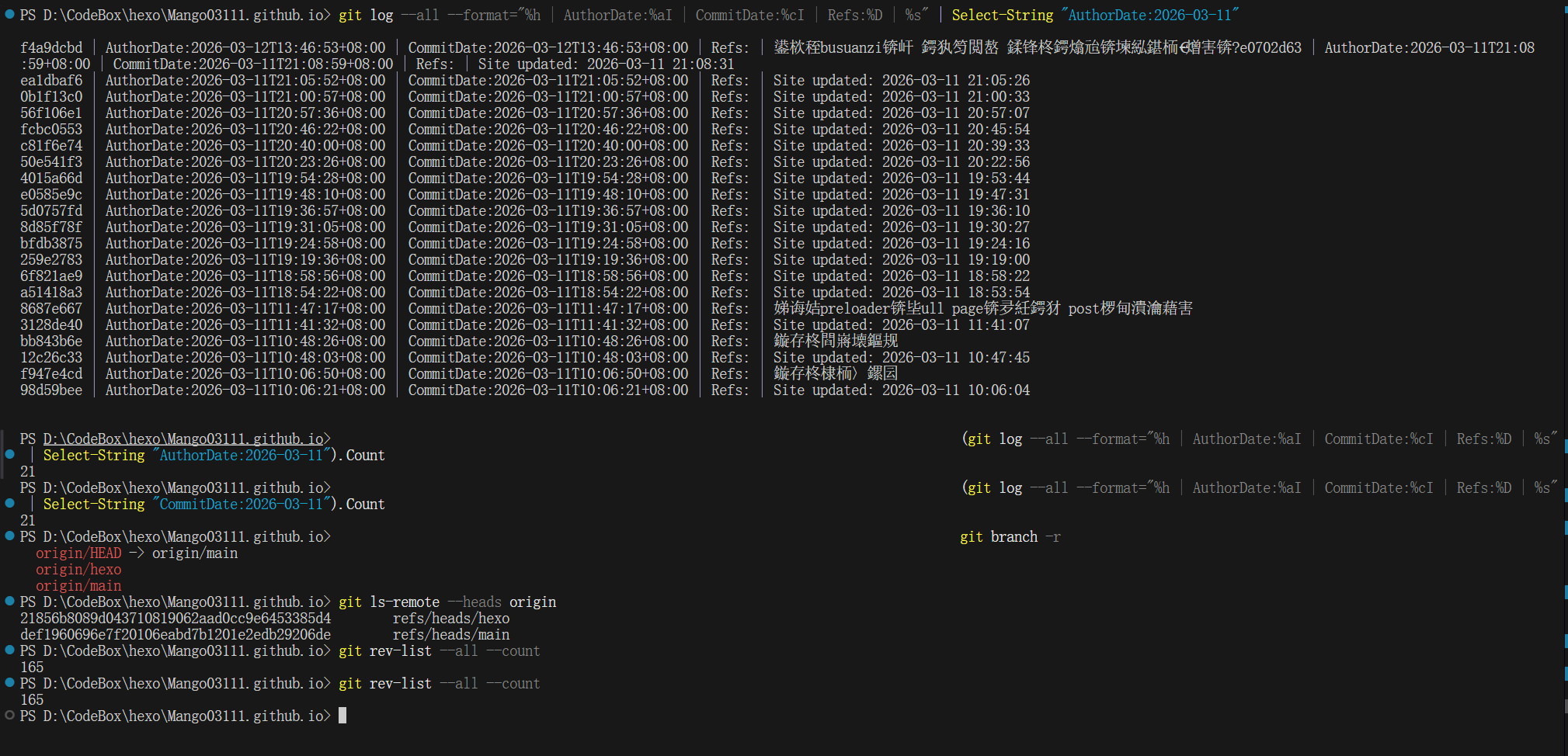Click commit hash 56f106e1

tap(51, 113)
